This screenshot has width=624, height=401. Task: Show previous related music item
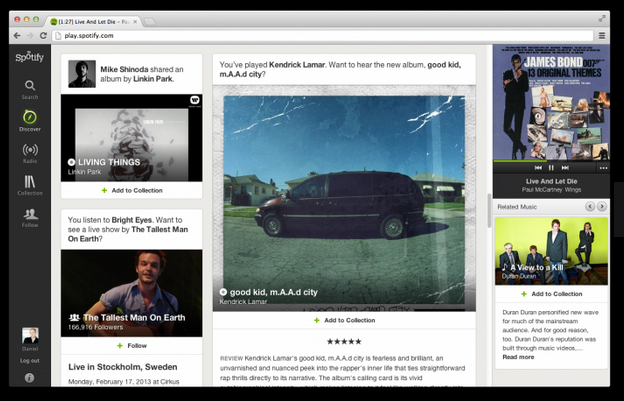590,206
